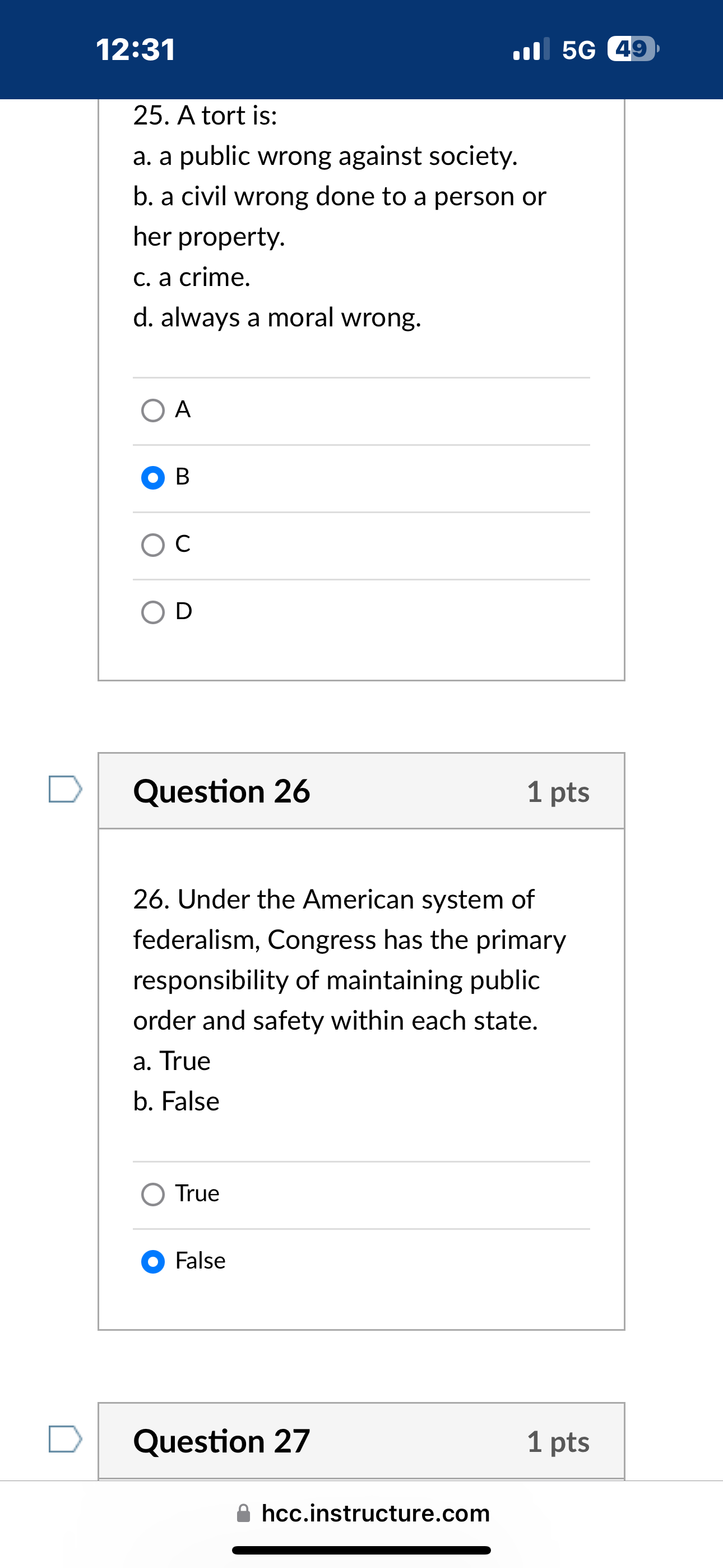This screenshot has height=1568, width=723.
Task: Tap the divider line under answer A
Action: pyautogui.click(x=361, y=444)
